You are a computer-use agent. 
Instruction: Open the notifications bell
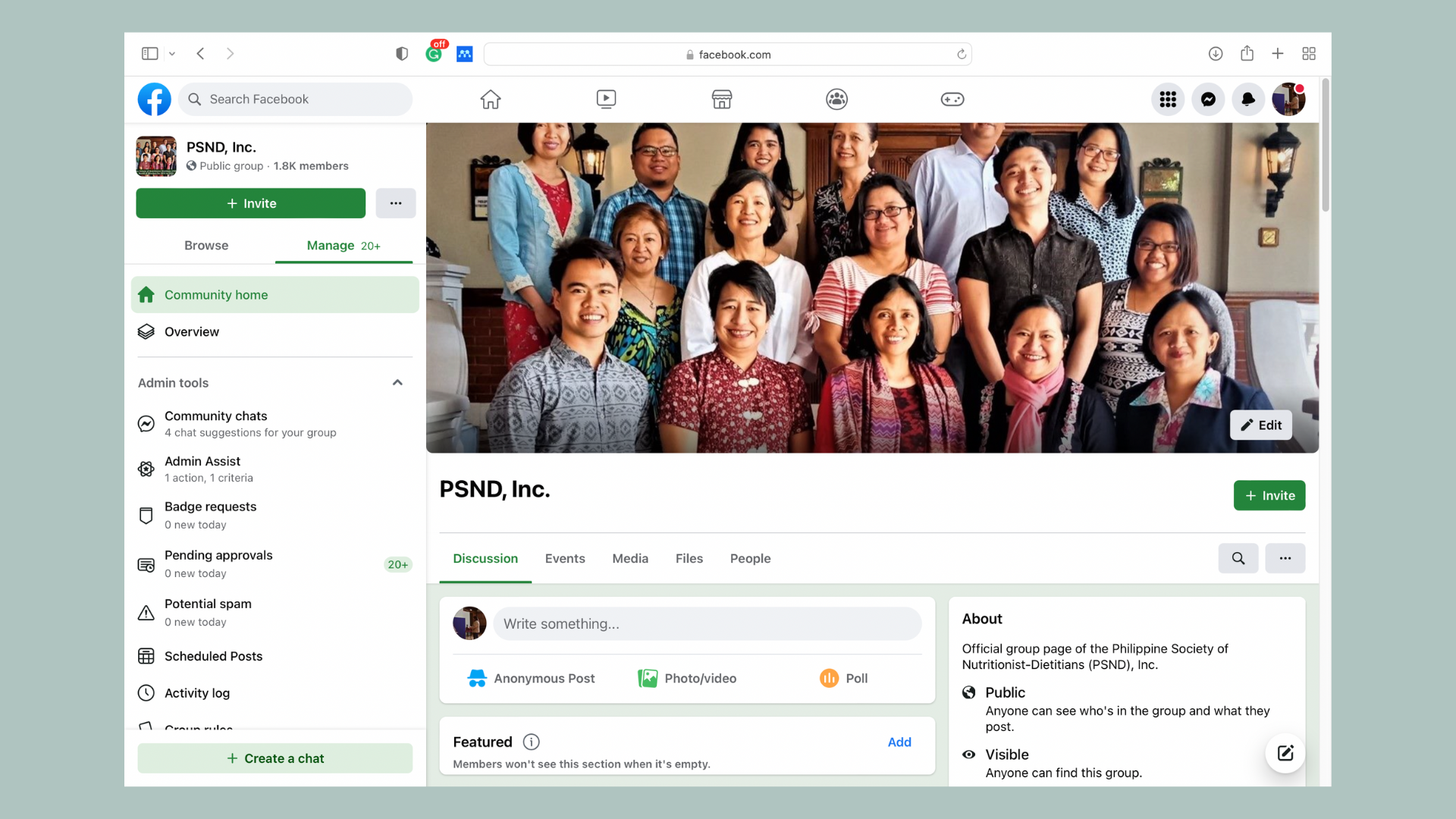click(x=1247, y=99)
